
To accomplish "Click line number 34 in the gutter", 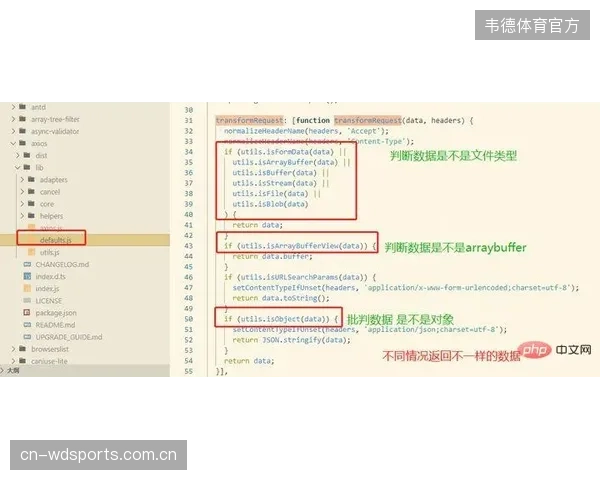I will [x=189, y=152].
